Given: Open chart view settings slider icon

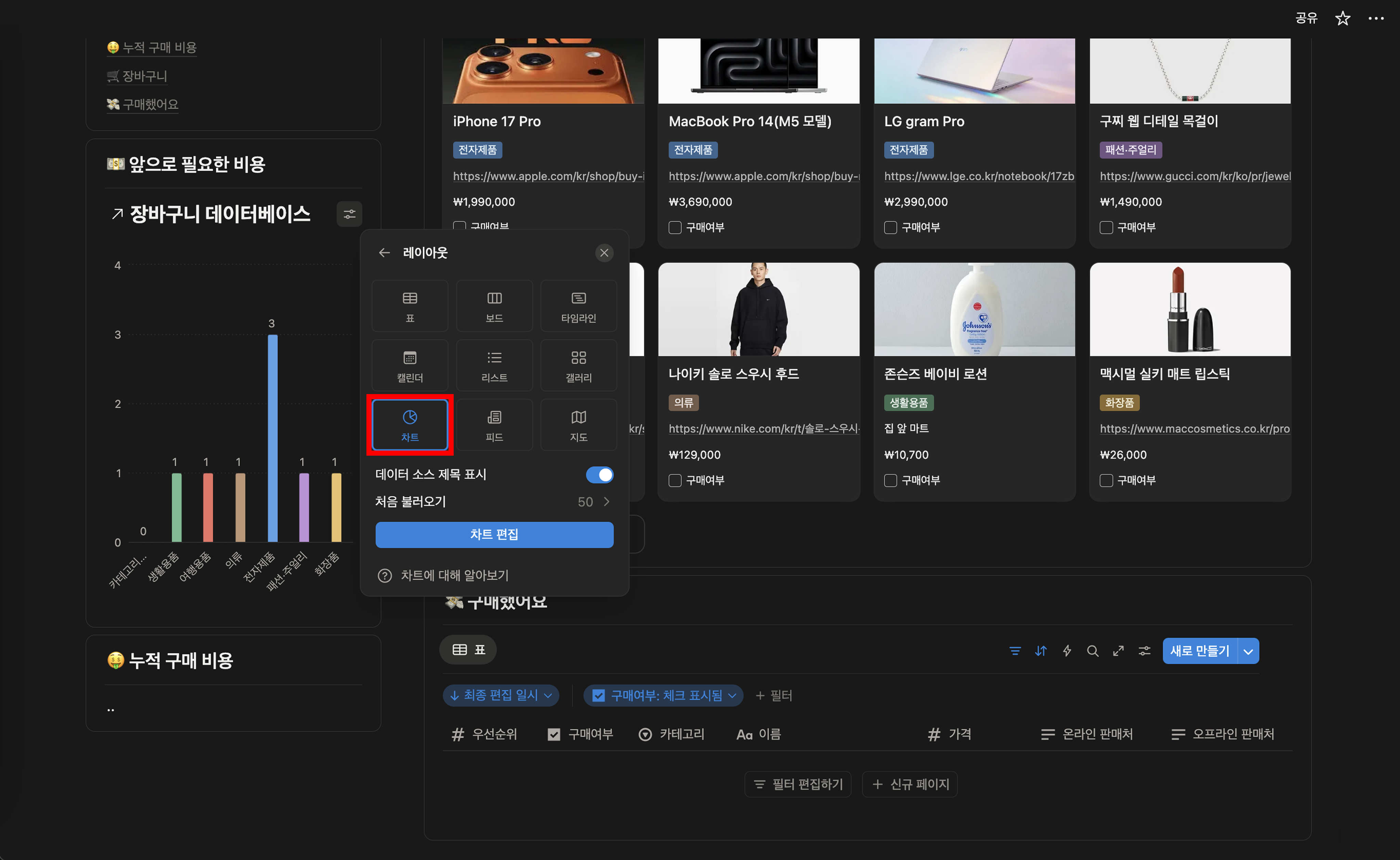Looking at the screenshot, I should pos(349,214).
